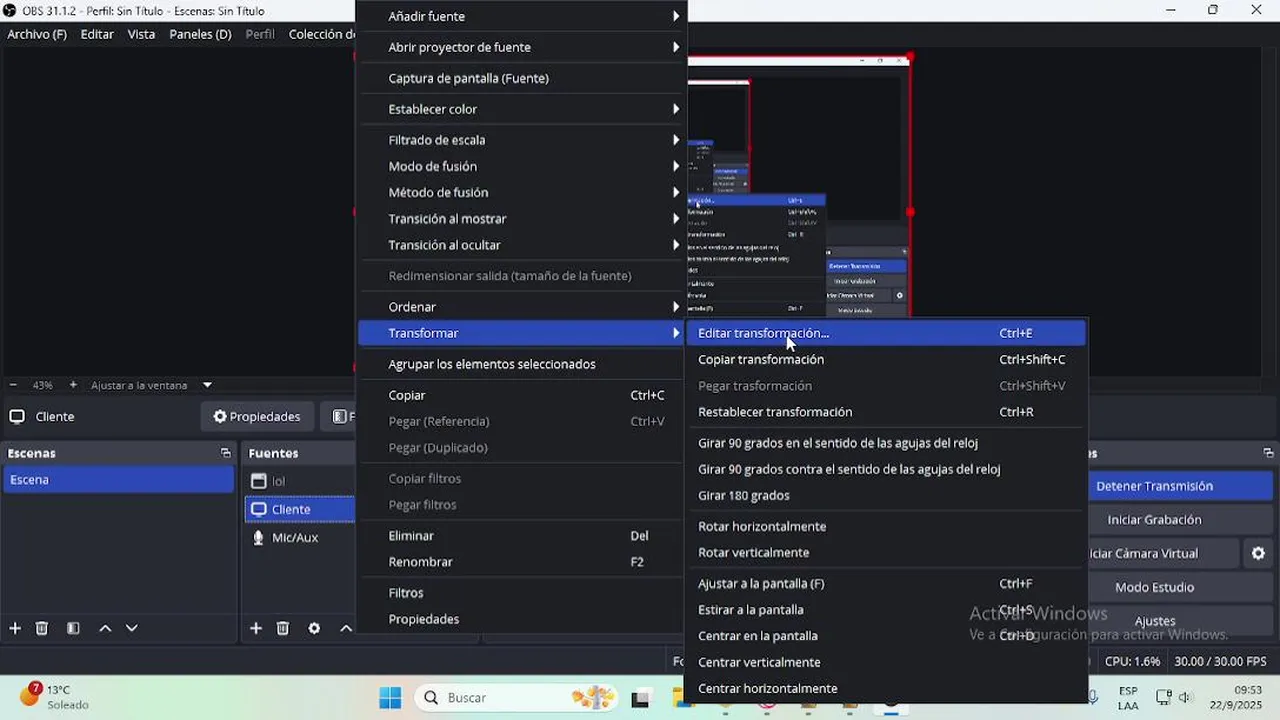This screenshot has height=720, width=1280.
Task: Delete selected scene using trash icon
Action: pos(42,628)
